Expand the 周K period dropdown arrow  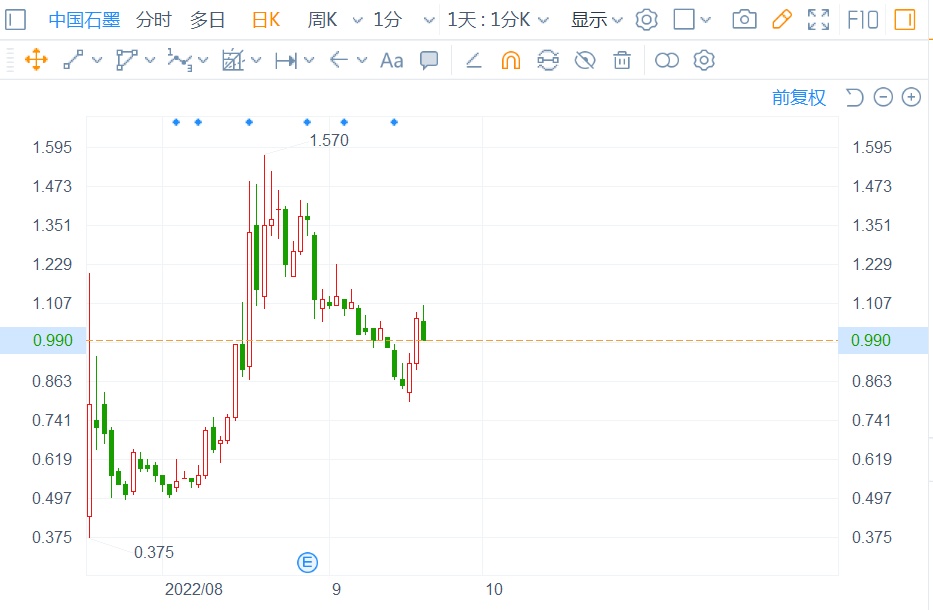tap(358, 20)
